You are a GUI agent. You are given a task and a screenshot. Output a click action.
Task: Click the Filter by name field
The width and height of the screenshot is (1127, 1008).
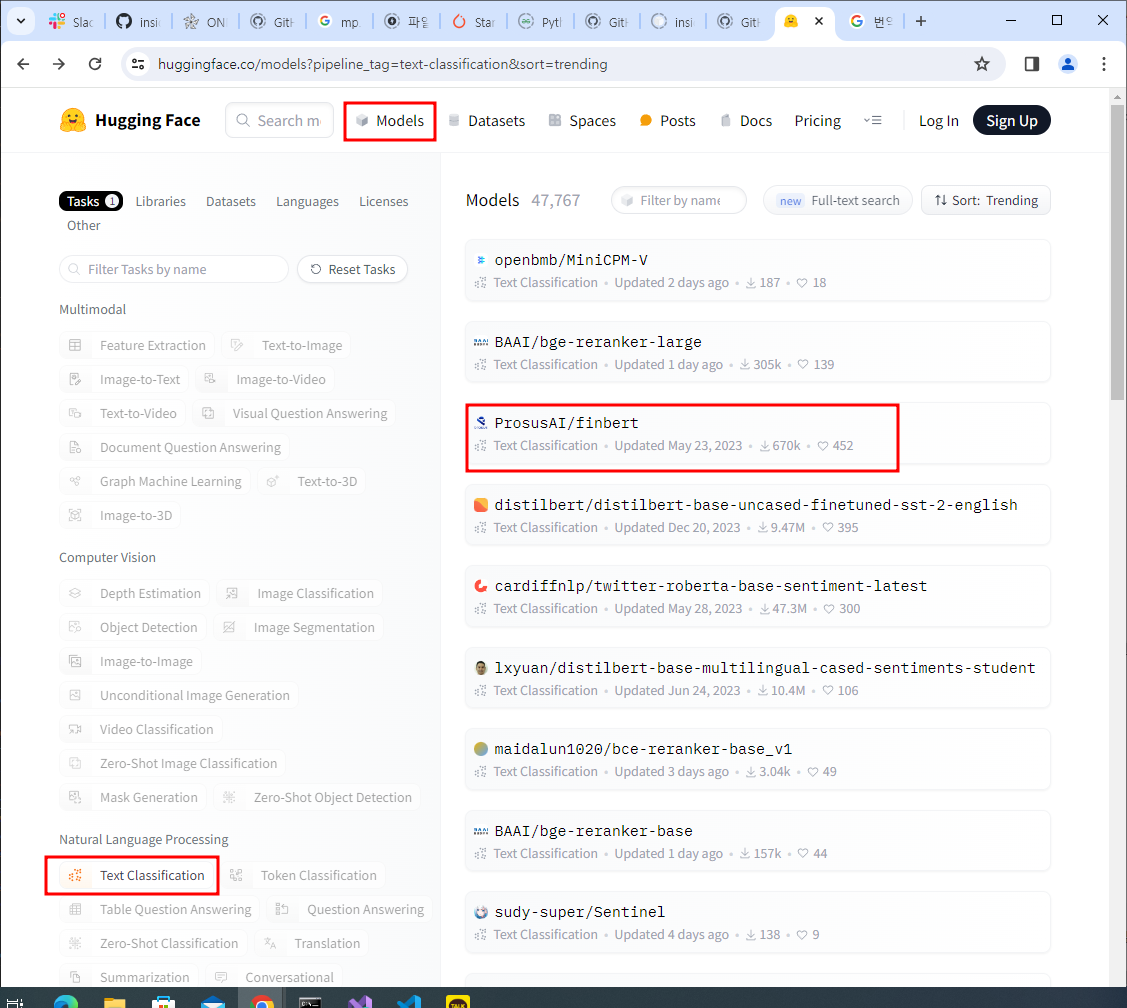click(x=678, y=201)
